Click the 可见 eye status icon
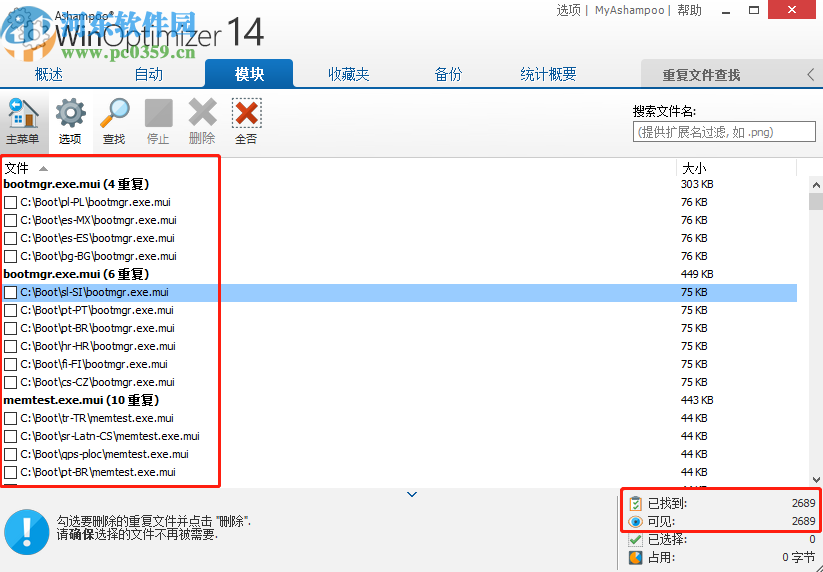Image resolution: width=823 pixels, height=572 pixels. (x=635, y=522)
